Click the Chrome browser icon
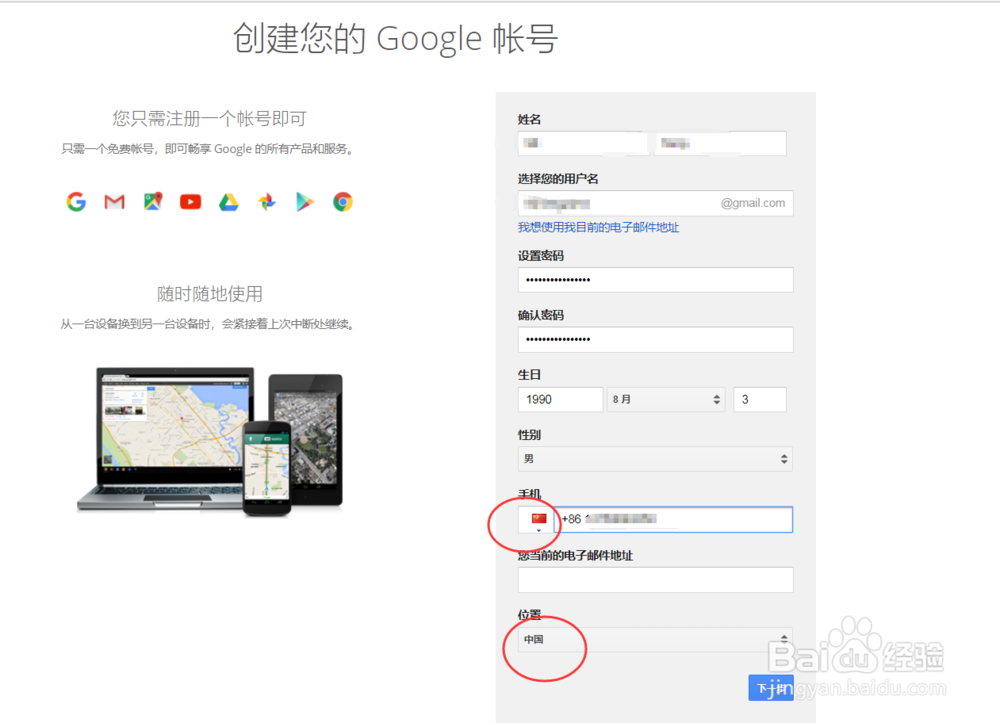The width and height of the screenshot is (1000, 723). point(343,202)
